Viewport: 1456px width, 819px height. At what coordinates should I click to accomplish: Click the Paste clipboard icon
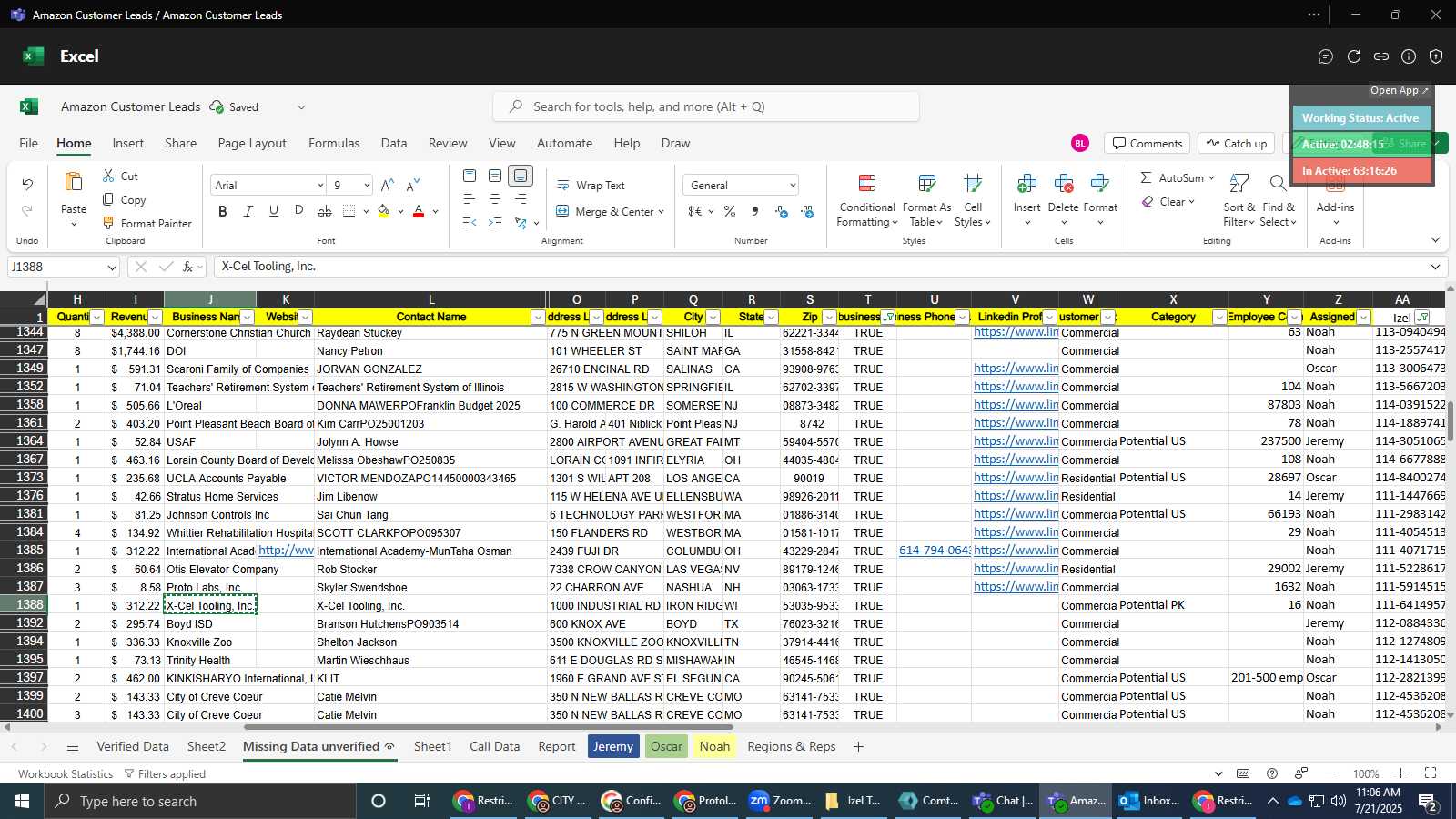(74, 182)
